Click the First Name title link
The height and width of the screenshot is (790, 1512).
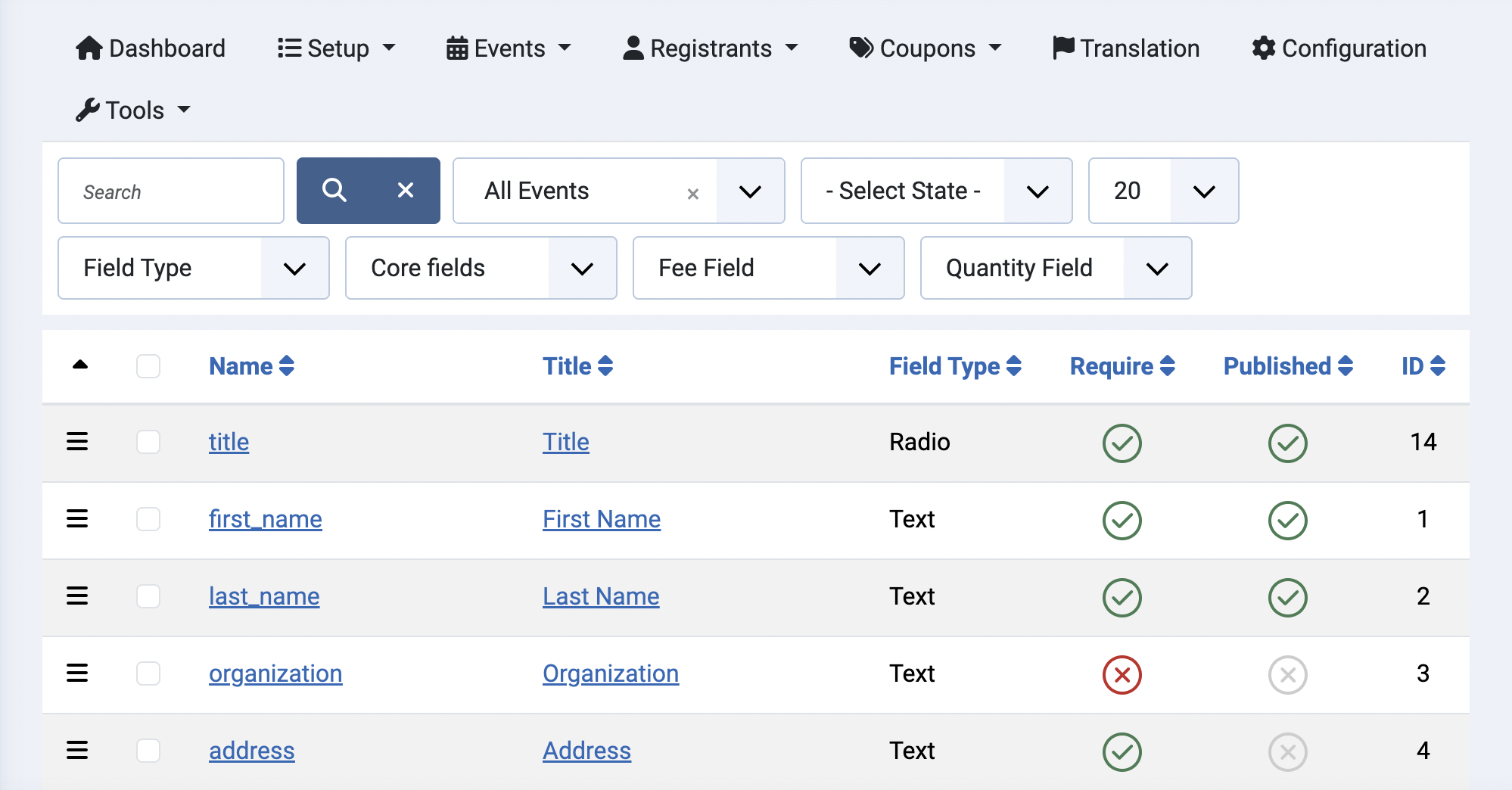point(602,519)
